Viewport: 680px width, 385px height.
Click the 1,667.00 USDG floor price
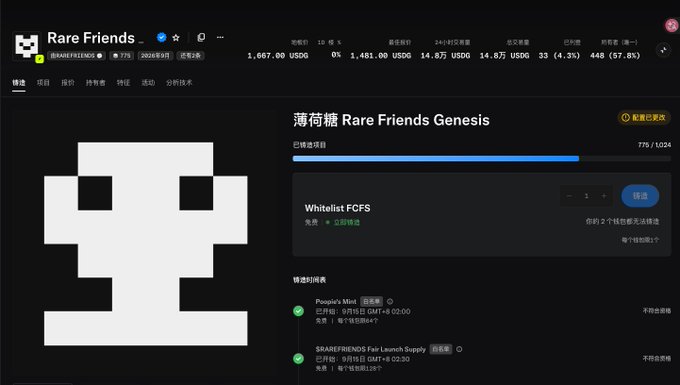(278, 55)
